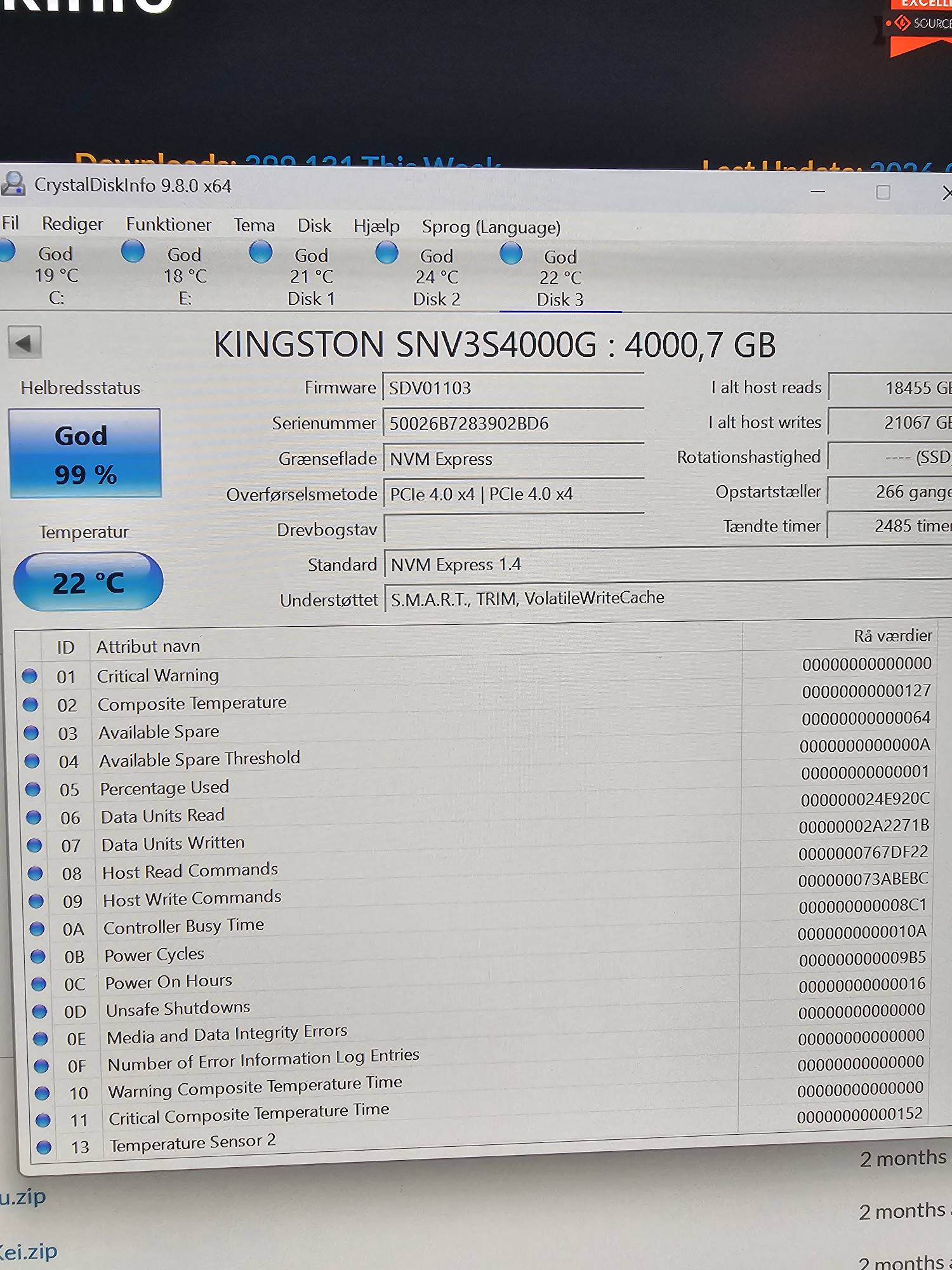Click the 22 °C temperature button
This screenshot has height=1270, width=952.
(x=88, y=582)
